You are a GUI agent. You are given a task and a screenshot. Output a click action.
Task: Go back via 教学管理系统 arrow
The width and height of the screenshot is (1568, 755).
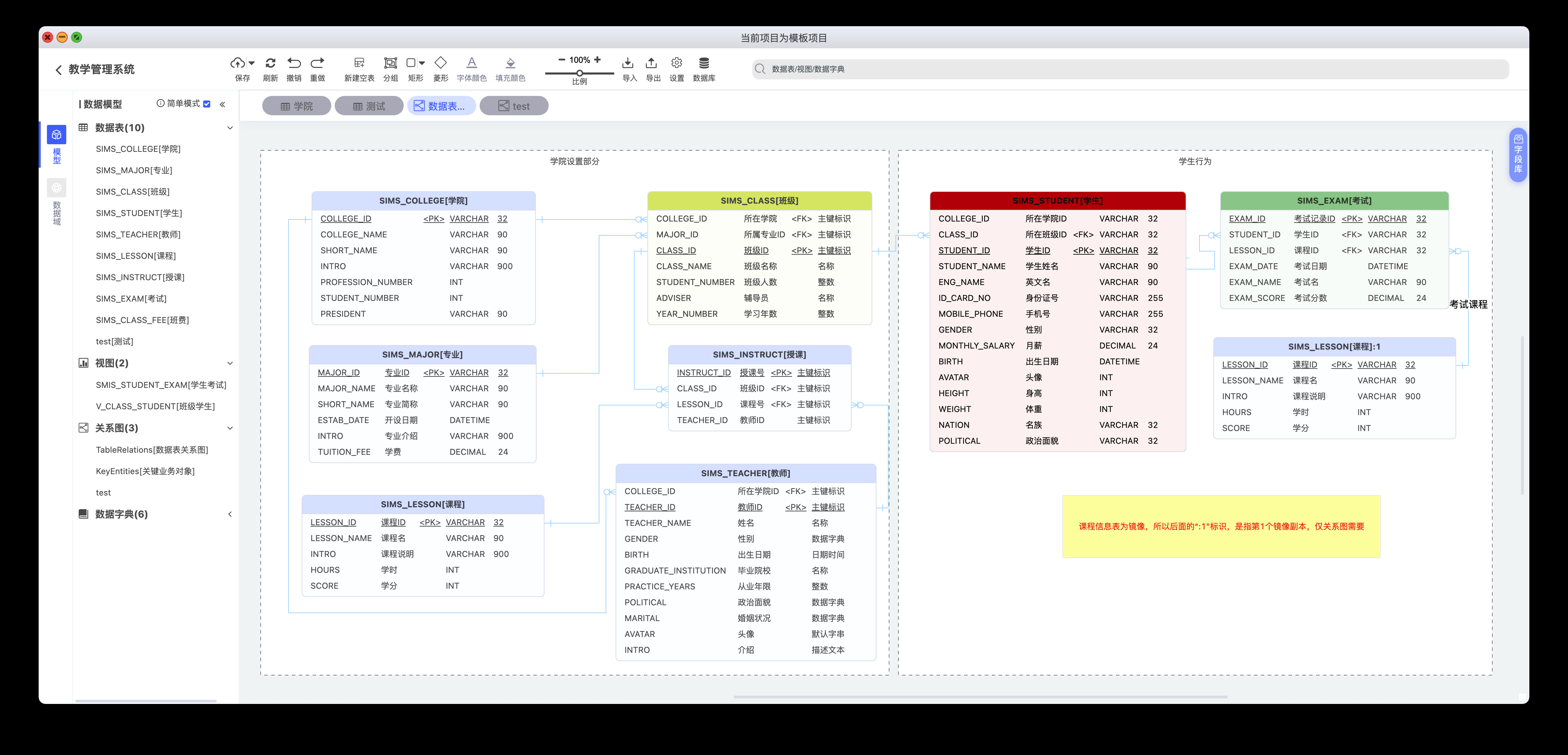click(x=58, y=70)
